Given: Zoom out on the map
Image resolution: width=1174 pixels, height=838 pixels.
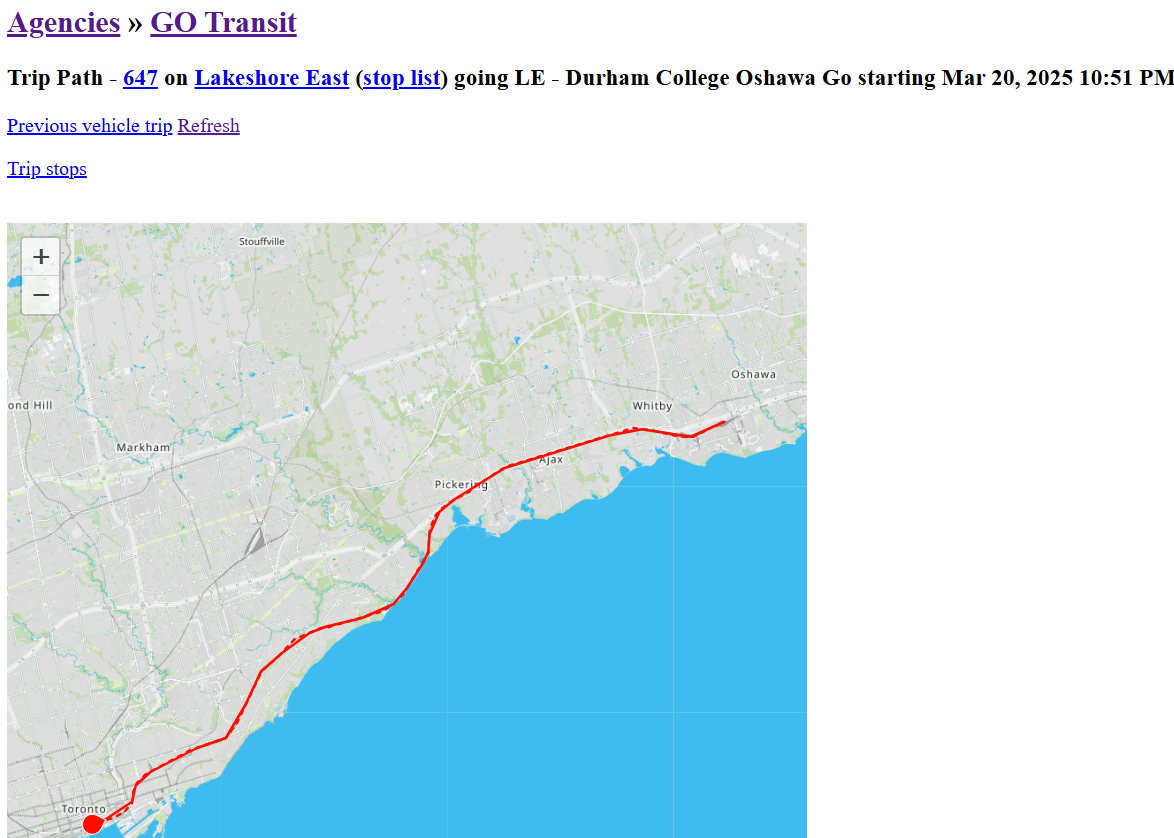Looking at the screenshot, I should 41,295.
